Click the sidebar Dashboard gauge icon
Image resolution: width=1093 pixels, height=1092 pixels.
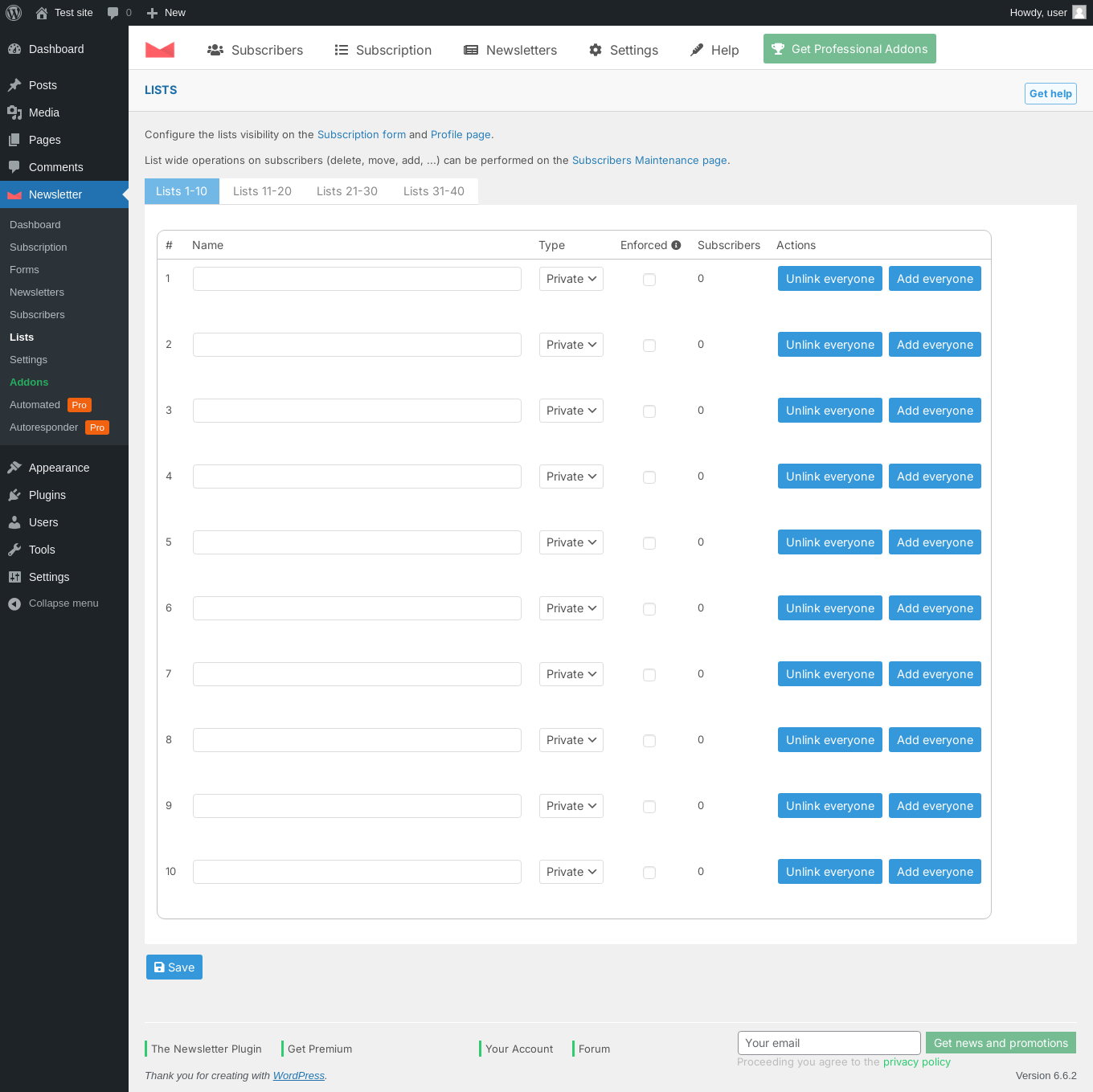14,49
